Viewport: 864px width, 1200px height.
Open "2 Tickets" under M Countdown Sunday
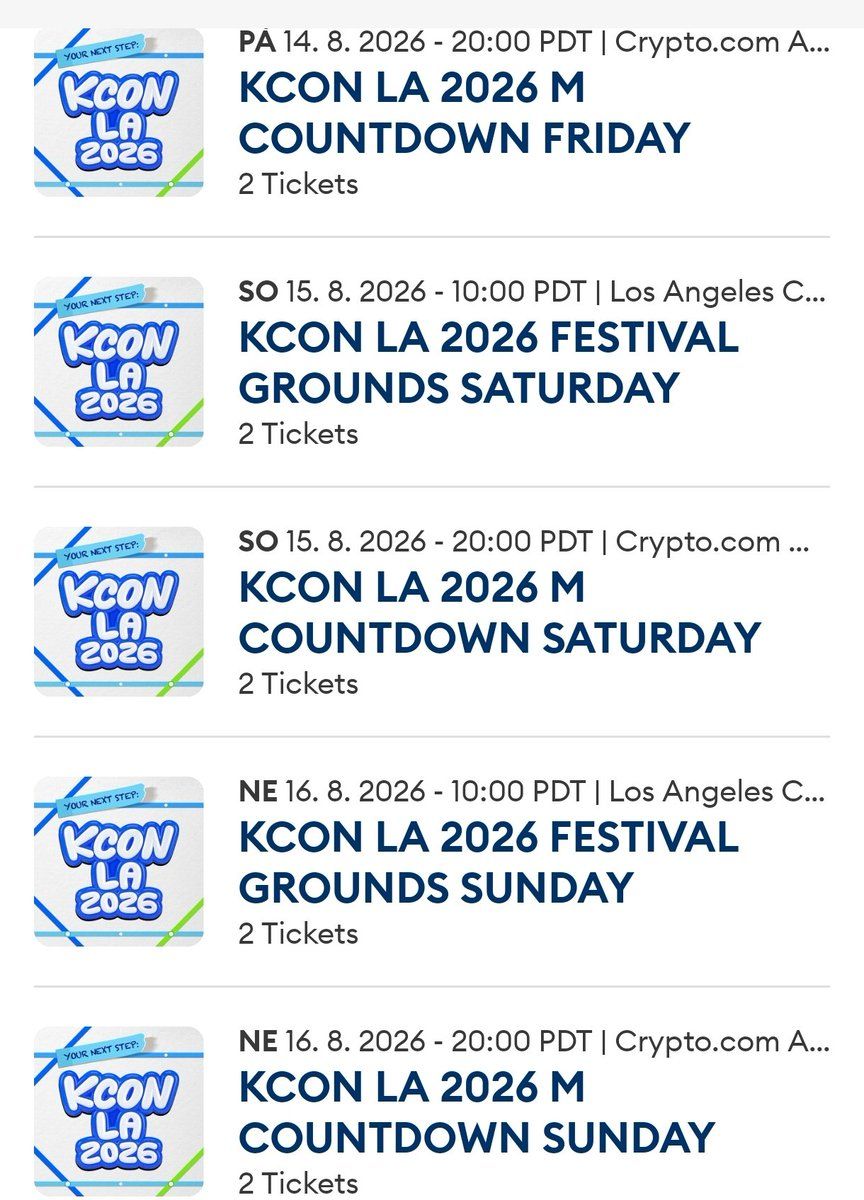(298, 1184)
